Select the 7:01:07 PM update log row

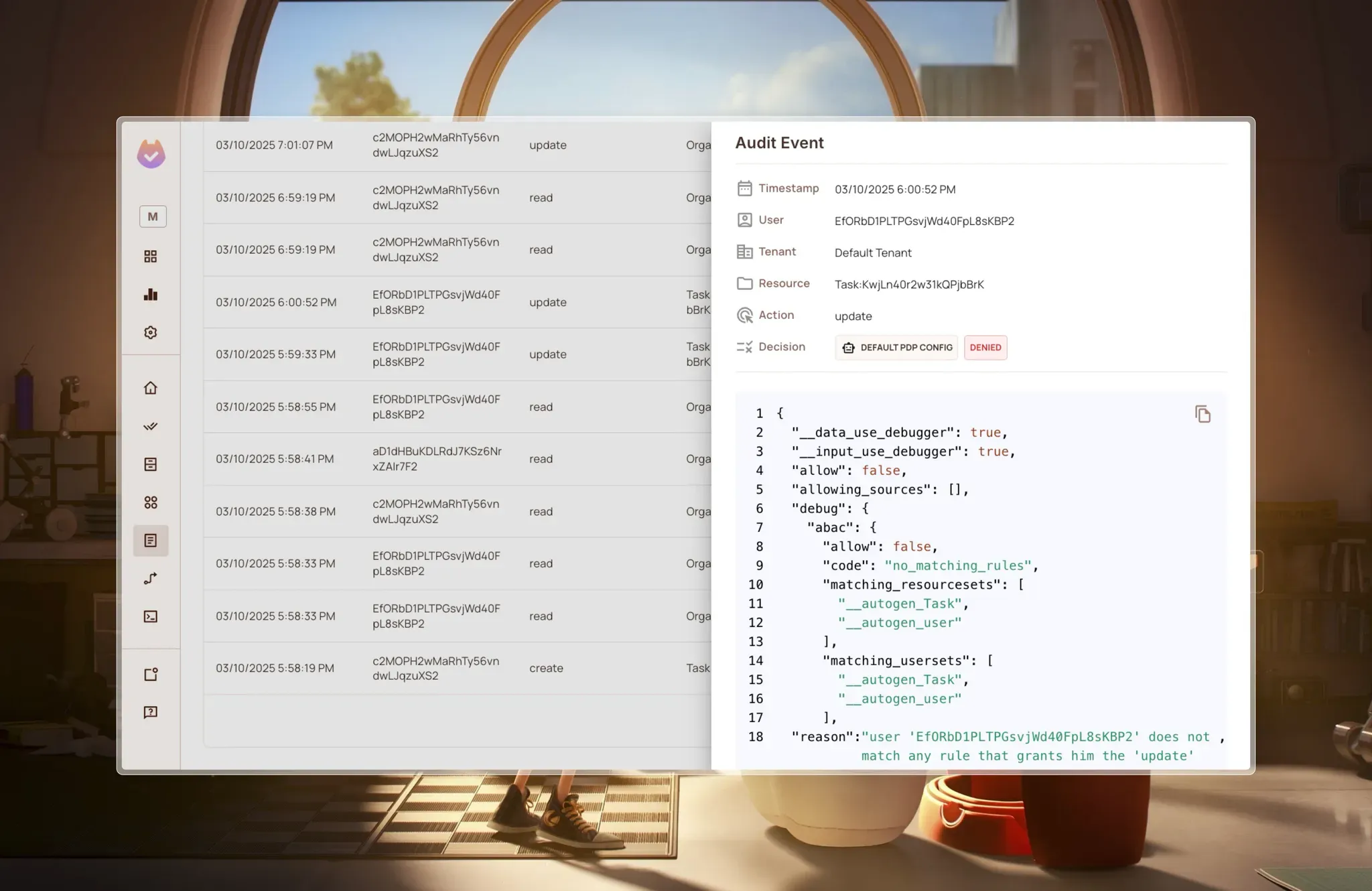point(456,145)
